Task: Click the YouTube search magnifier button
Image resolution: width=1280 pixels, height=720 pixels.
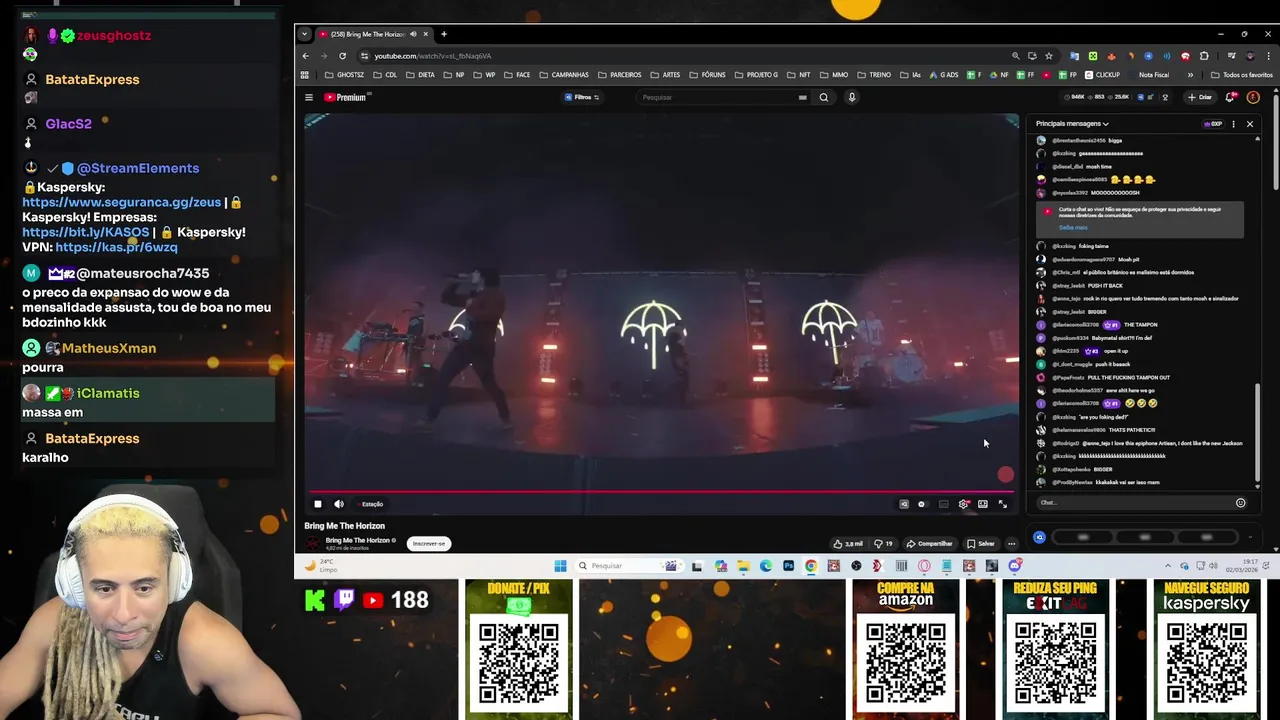Action: [824, 97]
